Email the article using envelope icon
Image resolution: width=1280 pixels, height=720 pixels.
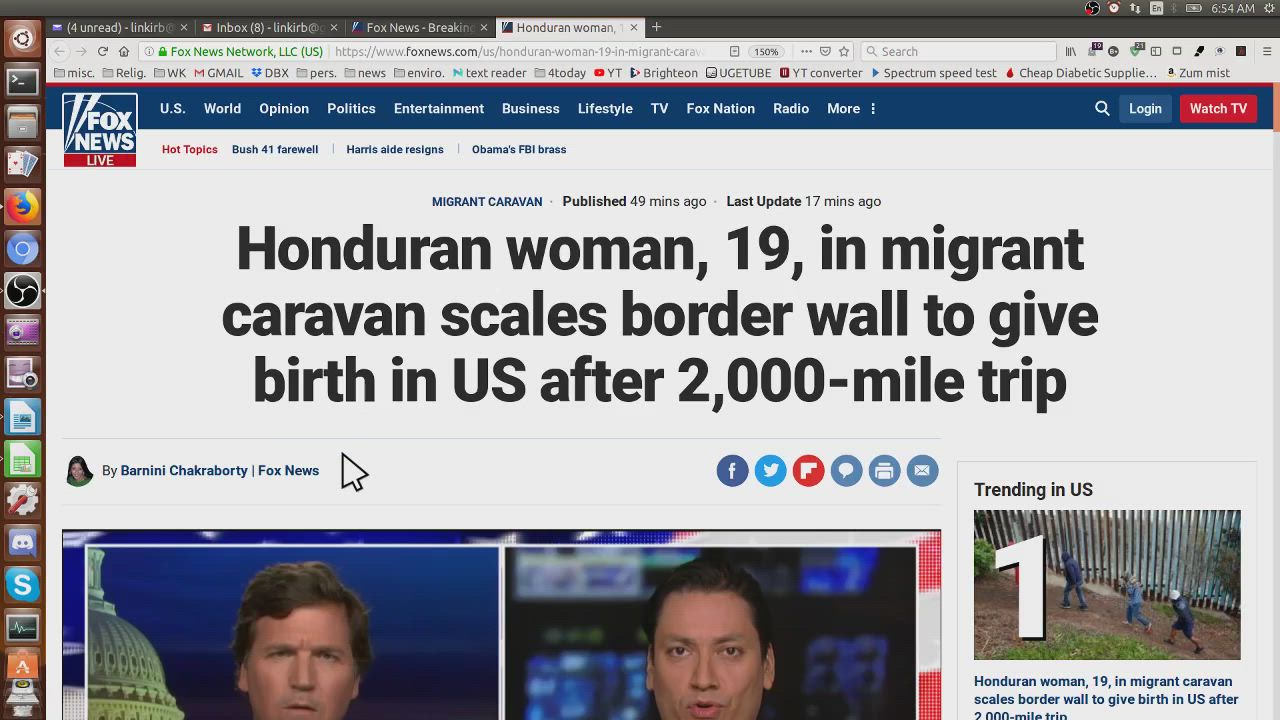(922, 470)
